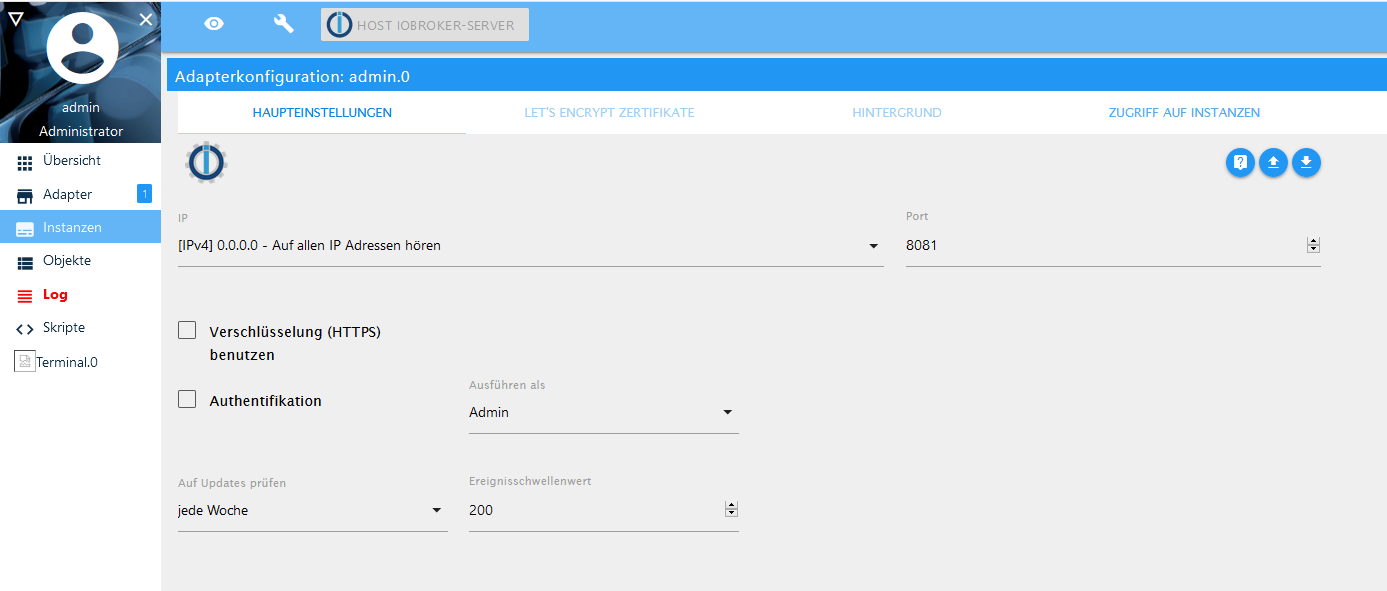Enable the Verschlüsselung (HTTPS) benutzen checkbox

click(x=187, y=330)
